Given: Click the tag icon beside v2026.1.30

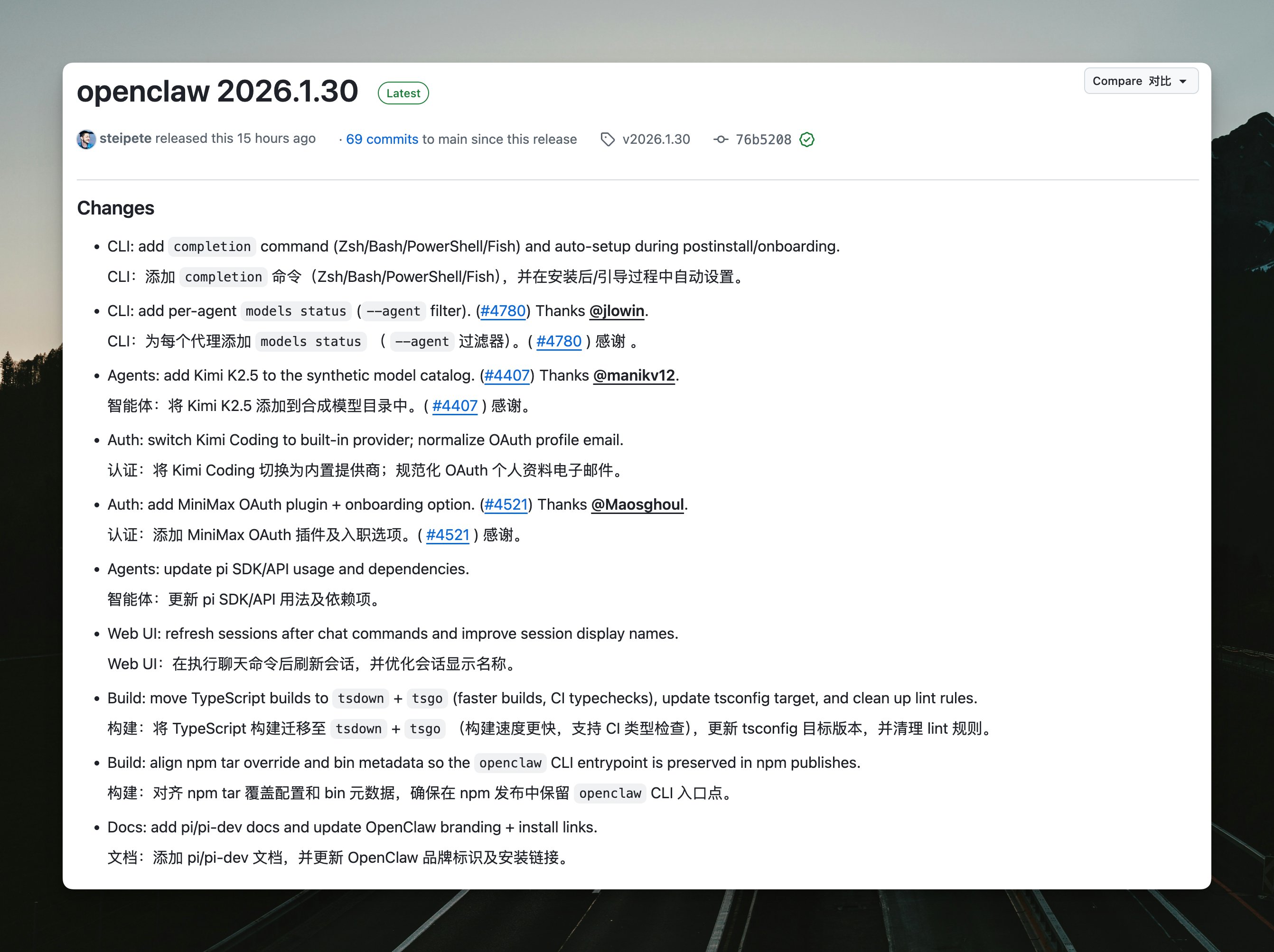Looking at the screenshot, I should (607, 140).
